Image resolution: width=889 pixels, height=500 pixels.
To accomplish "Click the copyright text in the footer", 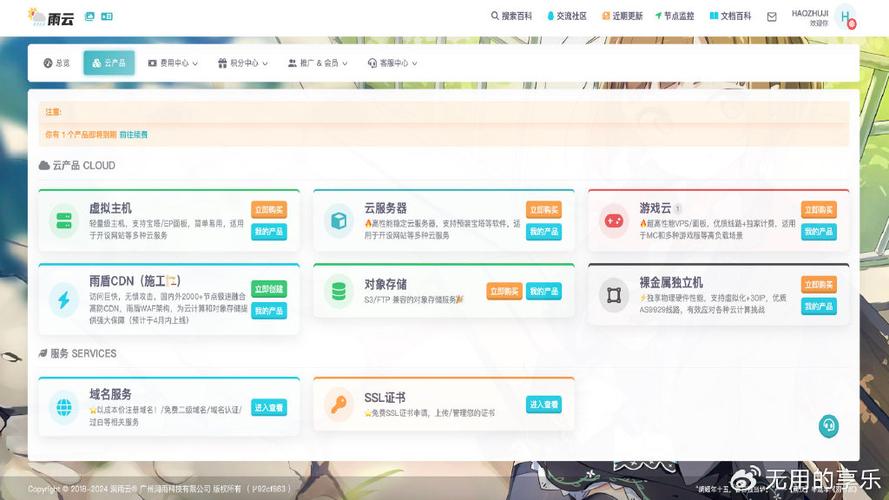I will pos(159,488).
